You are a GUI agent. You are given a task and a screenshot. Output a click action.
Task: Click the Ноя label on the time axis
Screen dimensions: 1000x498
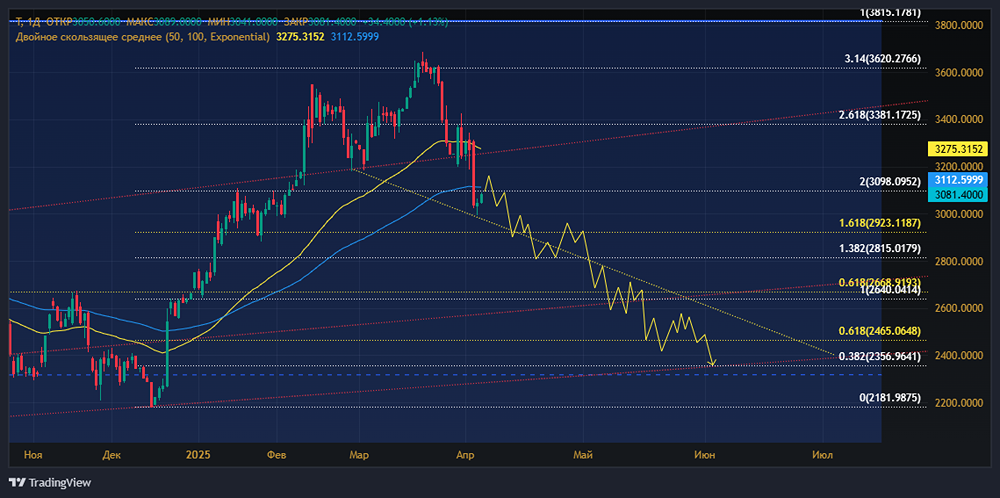(33, 455)
